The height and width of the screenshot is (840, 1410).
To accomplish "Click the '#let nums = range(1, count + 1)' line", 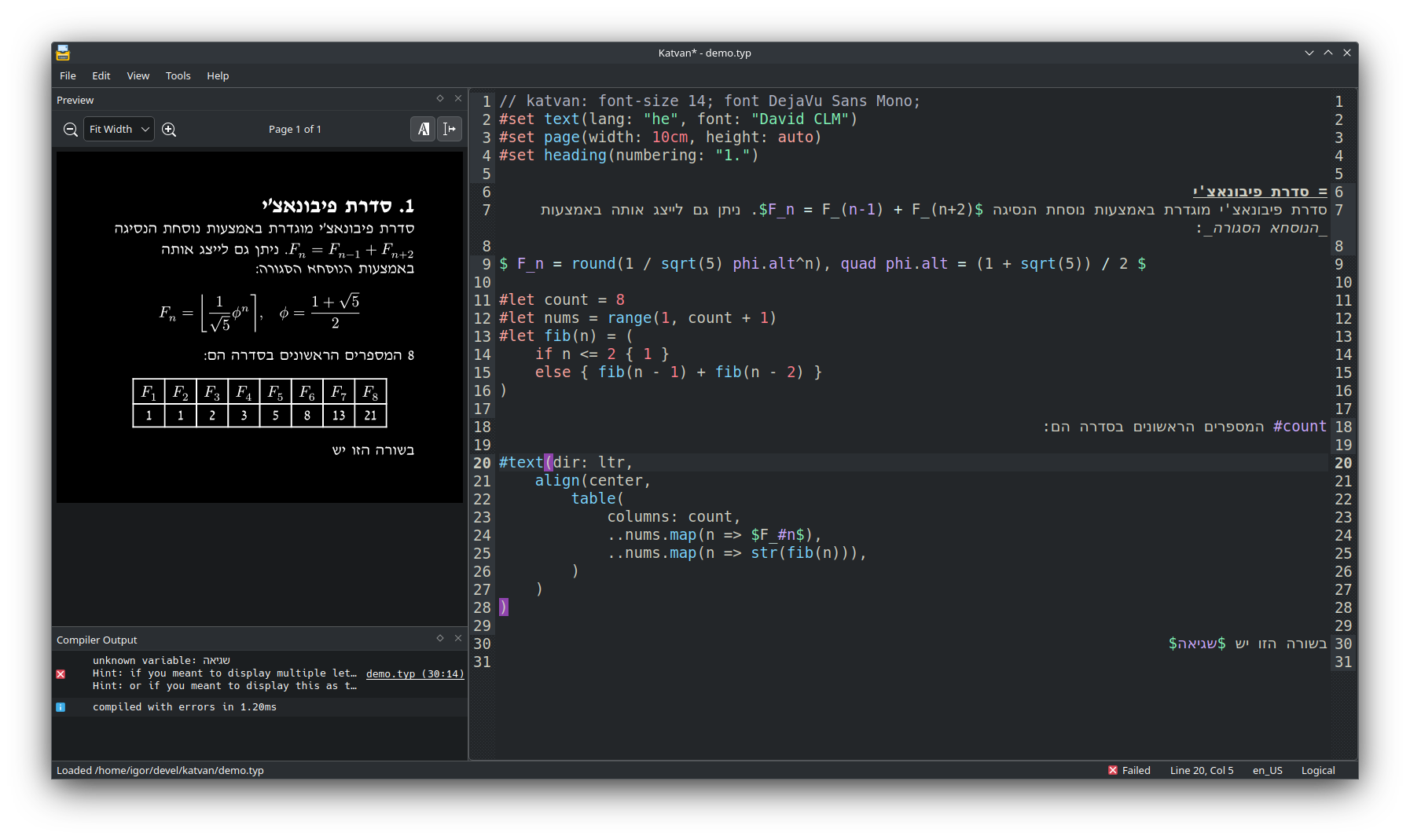I will coord(637,318).
